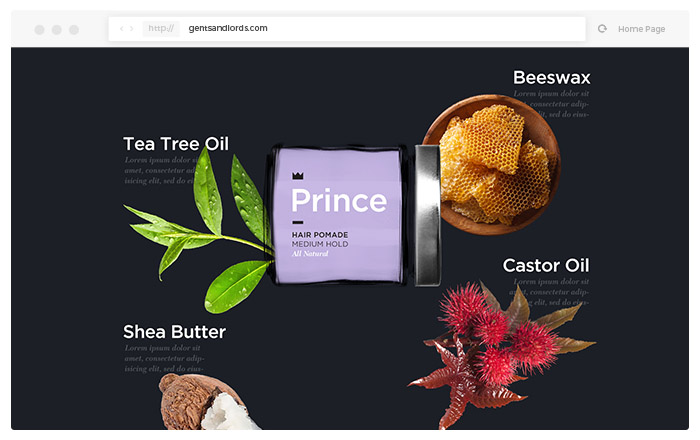Click the silver jar lid
The image size is (700, 440).
427,215
